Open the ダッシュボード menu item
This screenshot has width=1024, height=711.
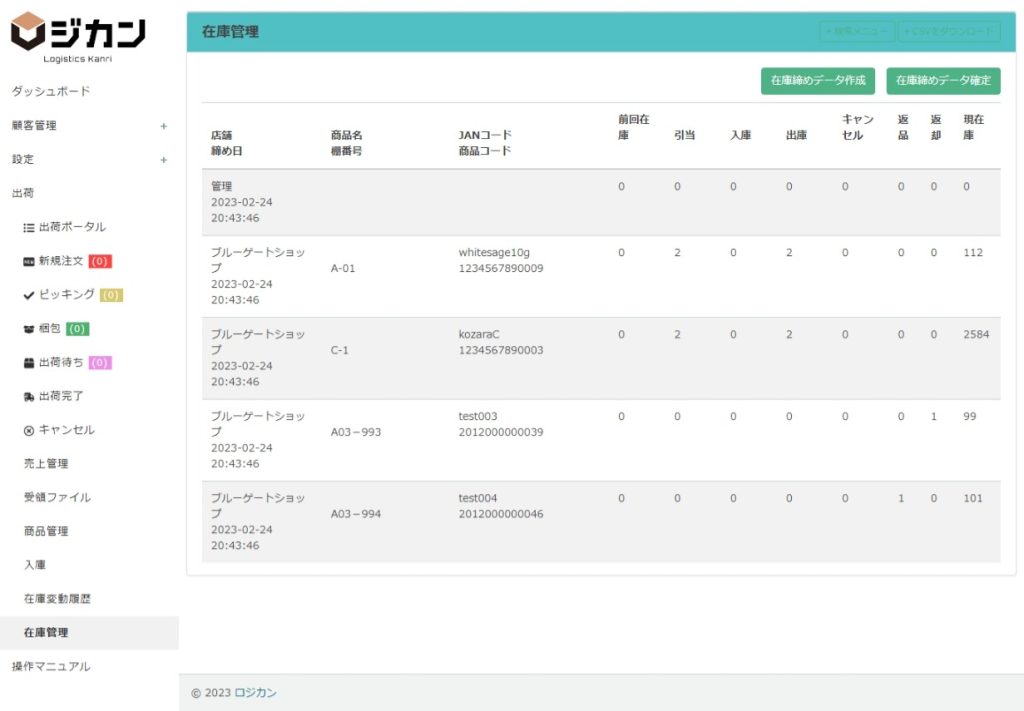click(51, 92)
